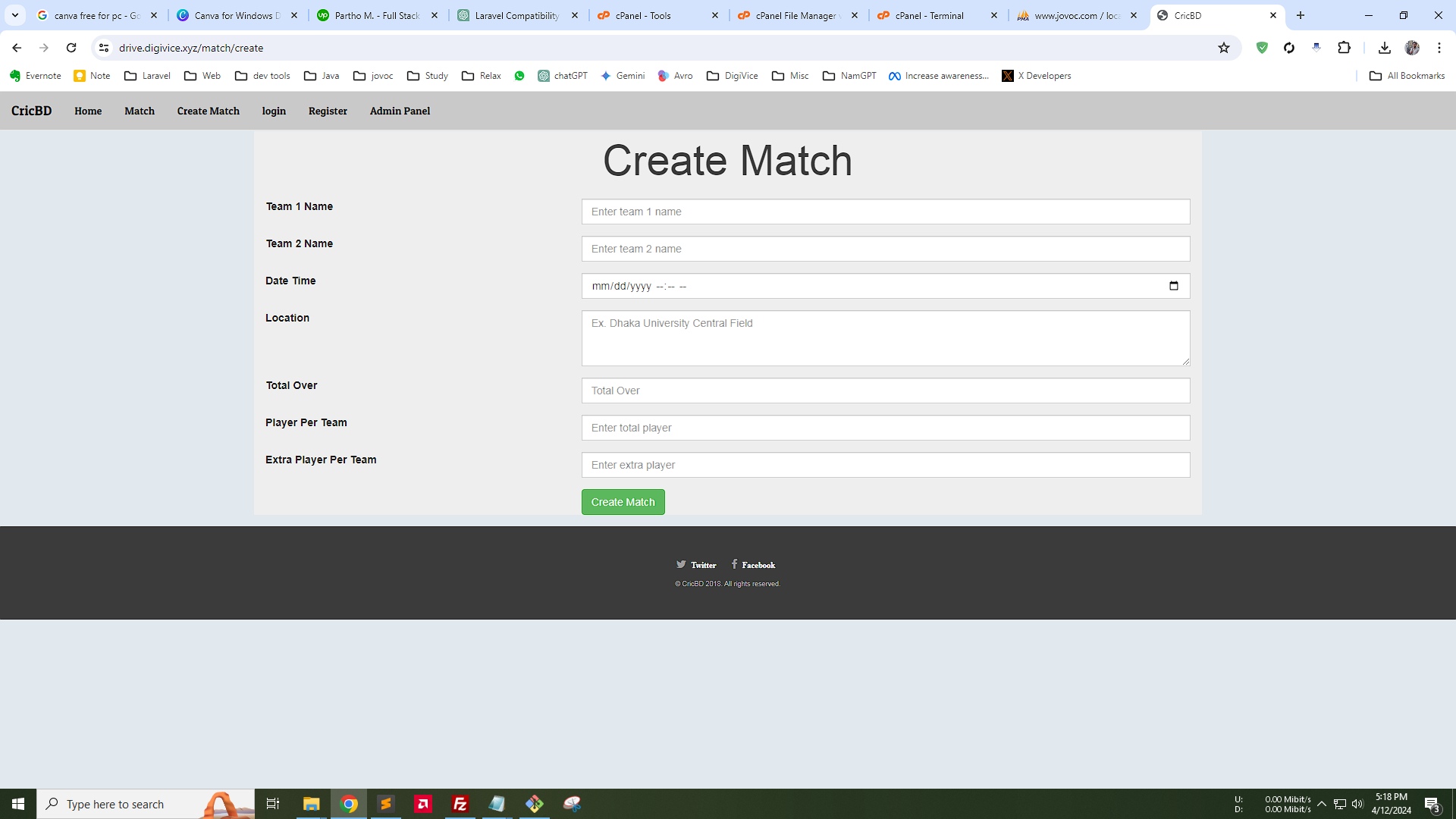This screenshot has height=819, width=1456.
Task: Open the calendar picker in Date Time field
Action: (1172, 286)
